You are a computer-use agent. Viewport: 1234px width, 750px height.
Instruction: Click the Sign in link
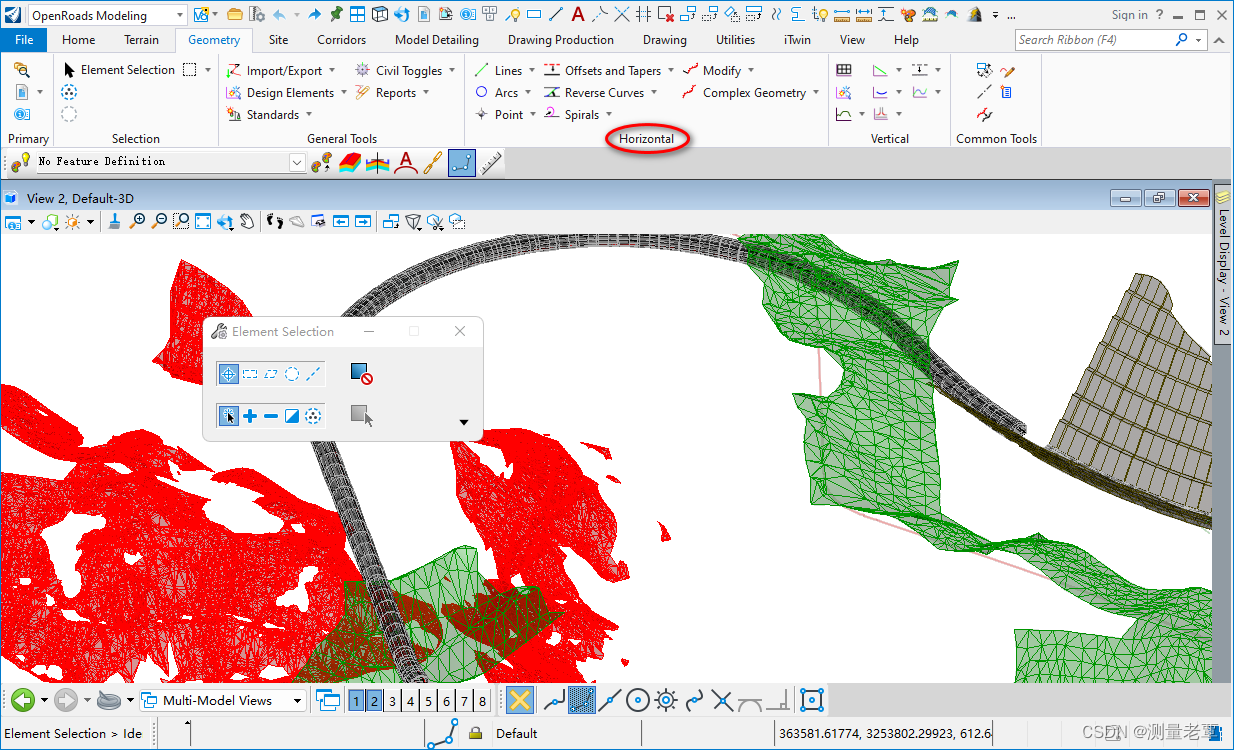[1130, 15]
